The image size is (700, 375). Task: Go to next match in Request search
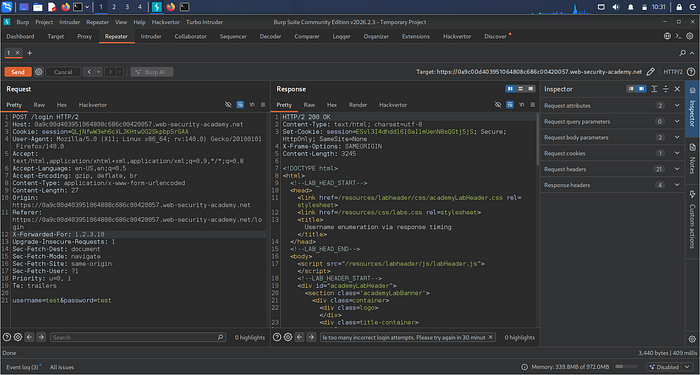click(x=41, y=338)
